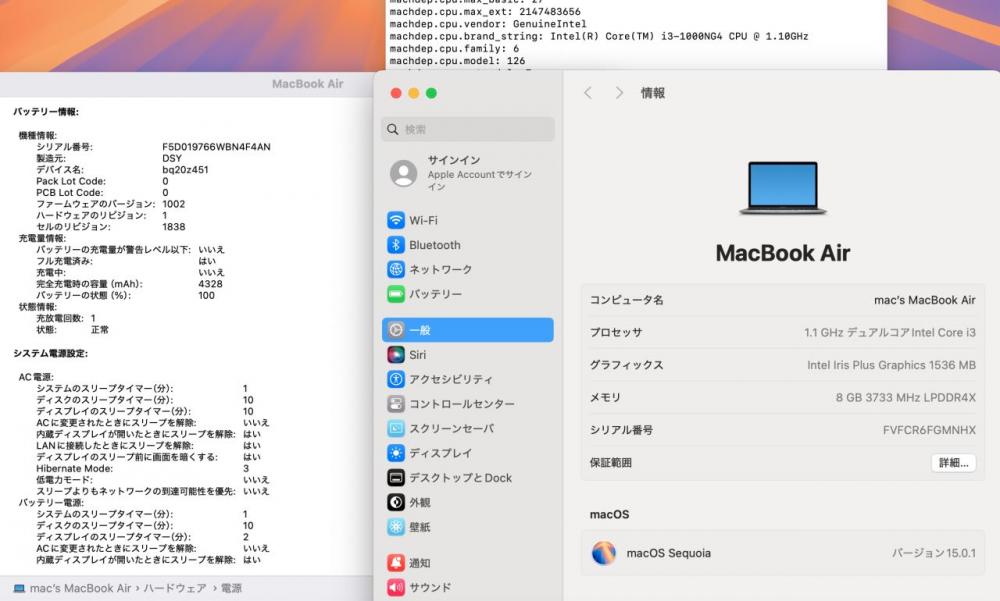Click memory value 8 GB 3733 MHz LPDDR4X
This screenshot has height=601, width=1000.
906,397
